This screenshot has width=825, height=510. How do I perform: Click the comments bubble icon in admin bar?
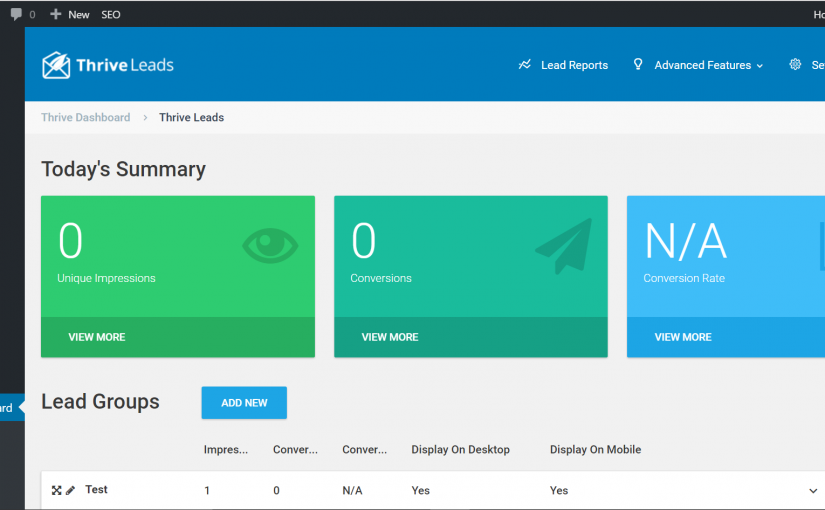(16, 14)
